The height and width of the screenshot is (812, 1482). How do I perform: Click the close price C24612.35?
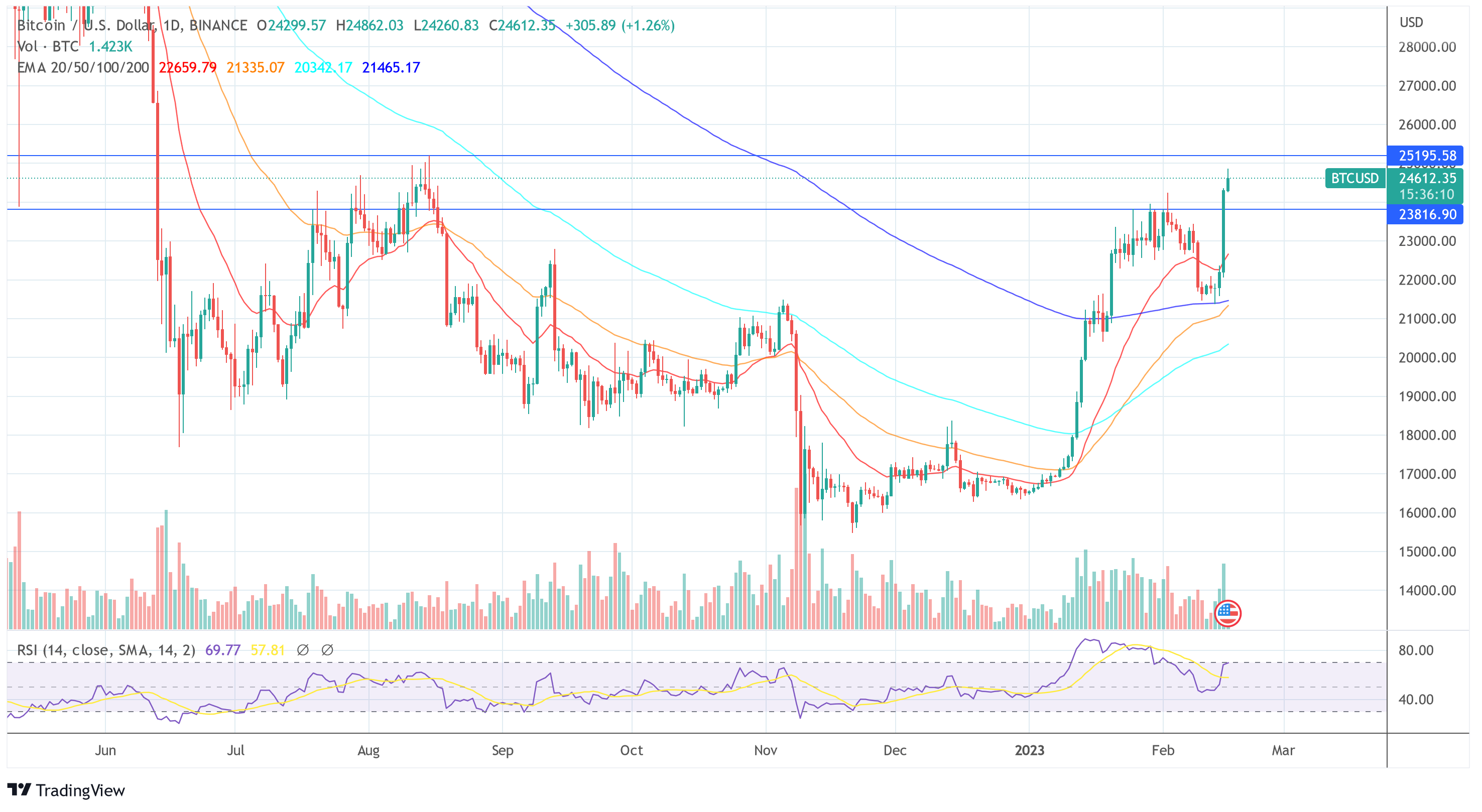pyautogui.click(x=522, y=25)
